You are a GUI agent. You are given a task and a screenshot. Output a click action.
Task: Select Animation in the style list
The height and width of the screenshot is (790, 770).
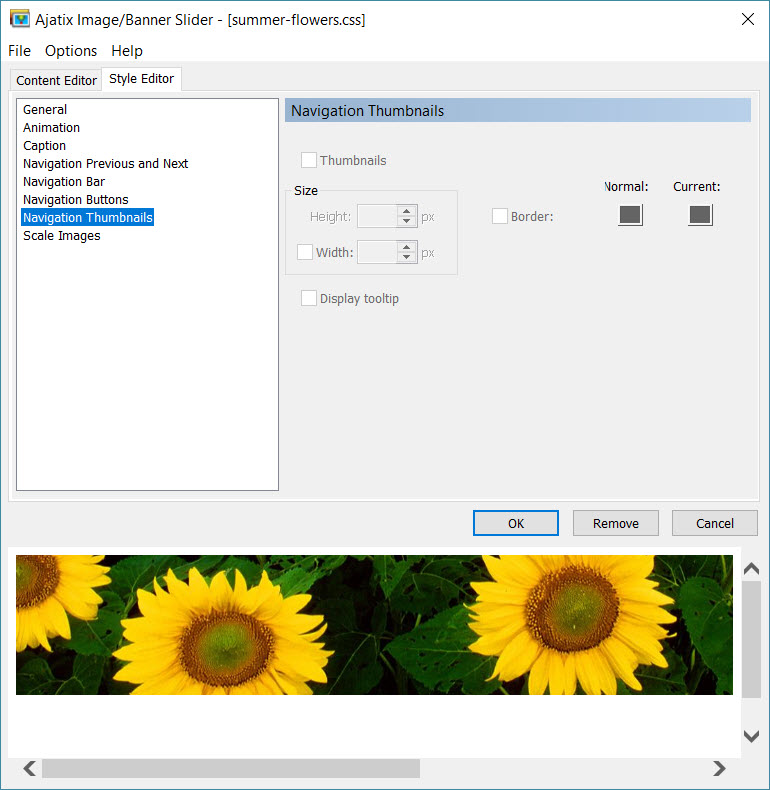51,127
